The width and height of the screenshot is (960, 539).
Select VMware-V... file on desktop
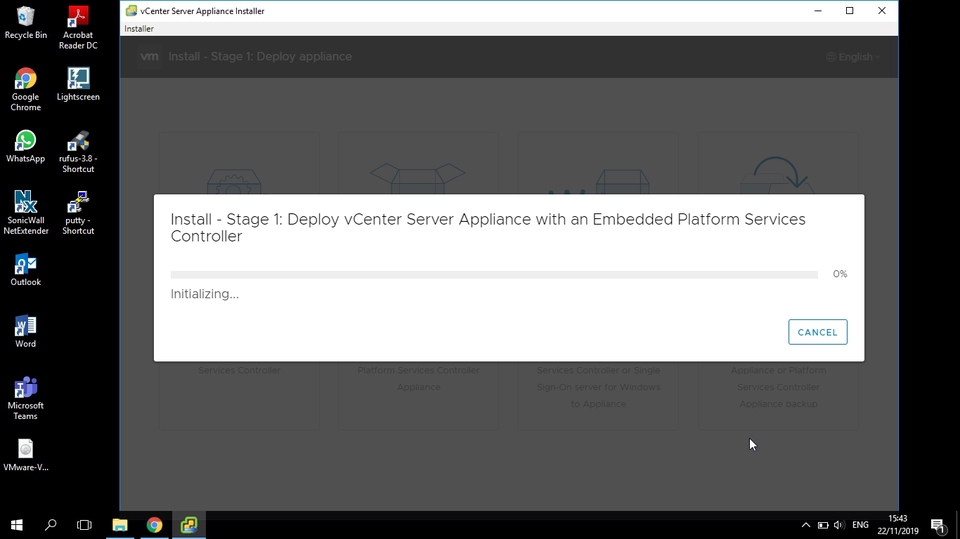(26, 454)
